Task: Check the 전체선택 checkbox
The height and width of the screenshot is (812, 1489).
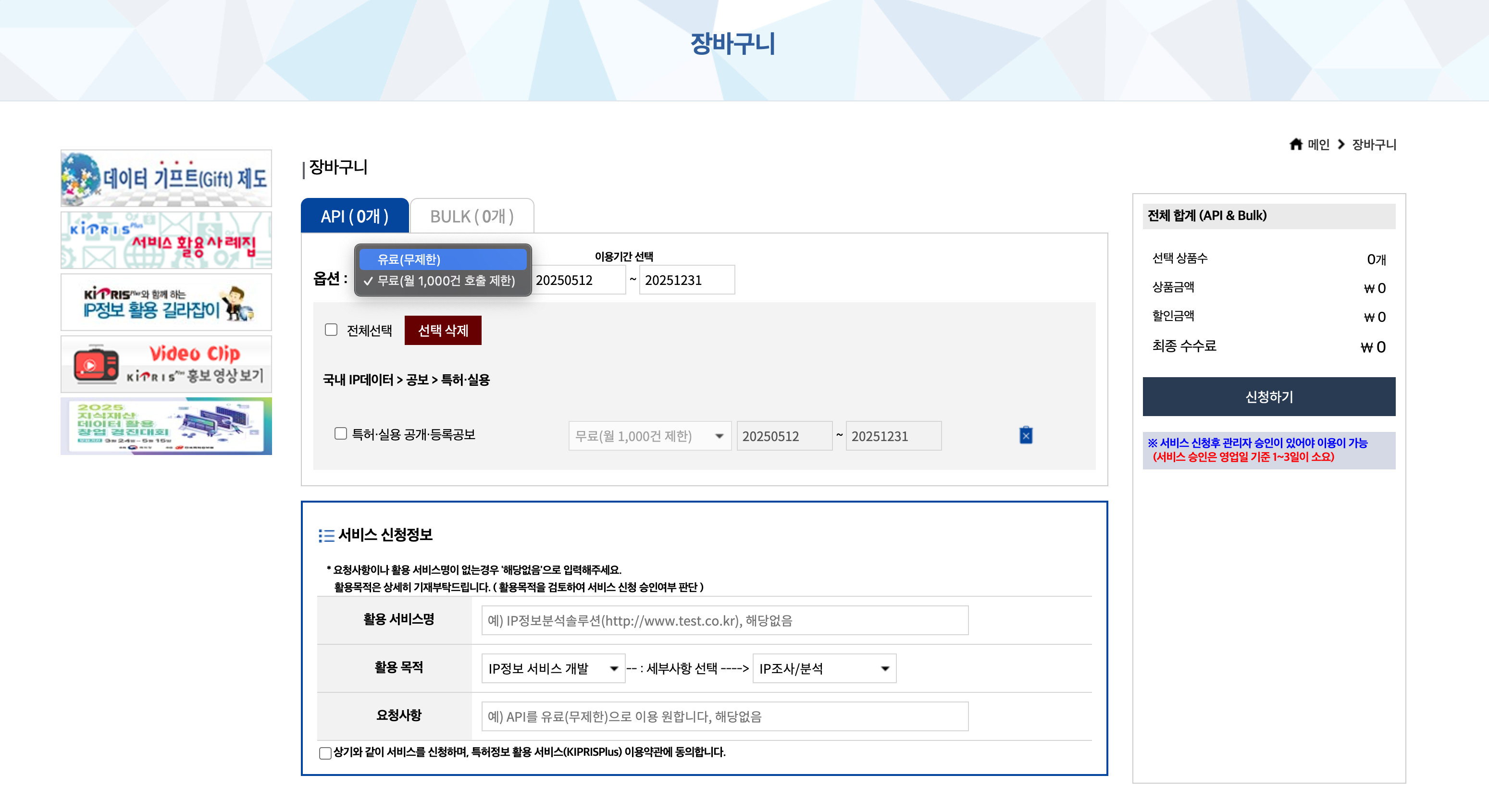Action: 331,330
